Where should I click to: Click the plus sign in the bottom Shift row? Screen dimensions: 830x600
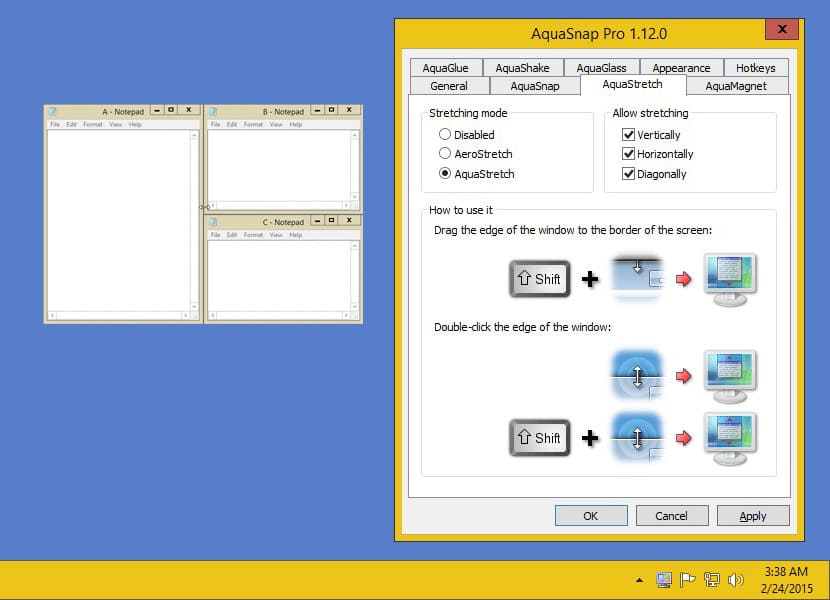click(590, 438)
